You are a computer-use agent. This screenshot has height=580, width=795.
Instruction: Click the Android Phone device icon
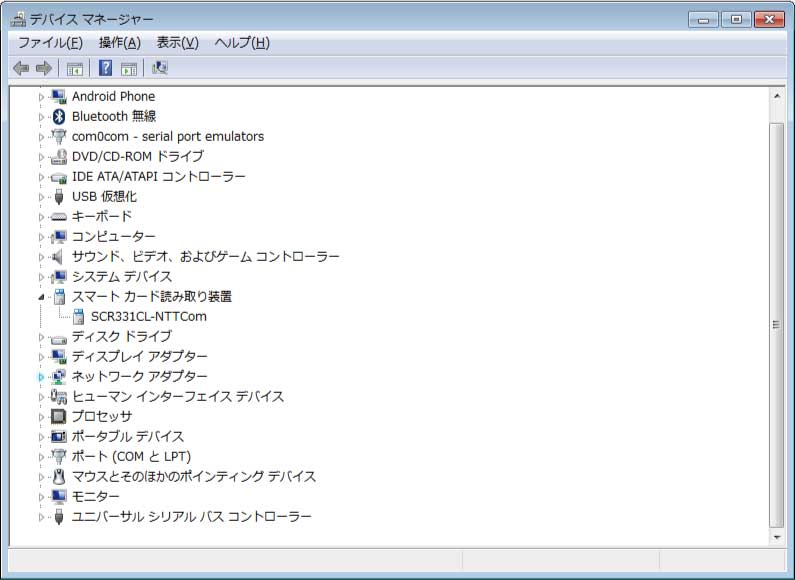click(59, 96)
